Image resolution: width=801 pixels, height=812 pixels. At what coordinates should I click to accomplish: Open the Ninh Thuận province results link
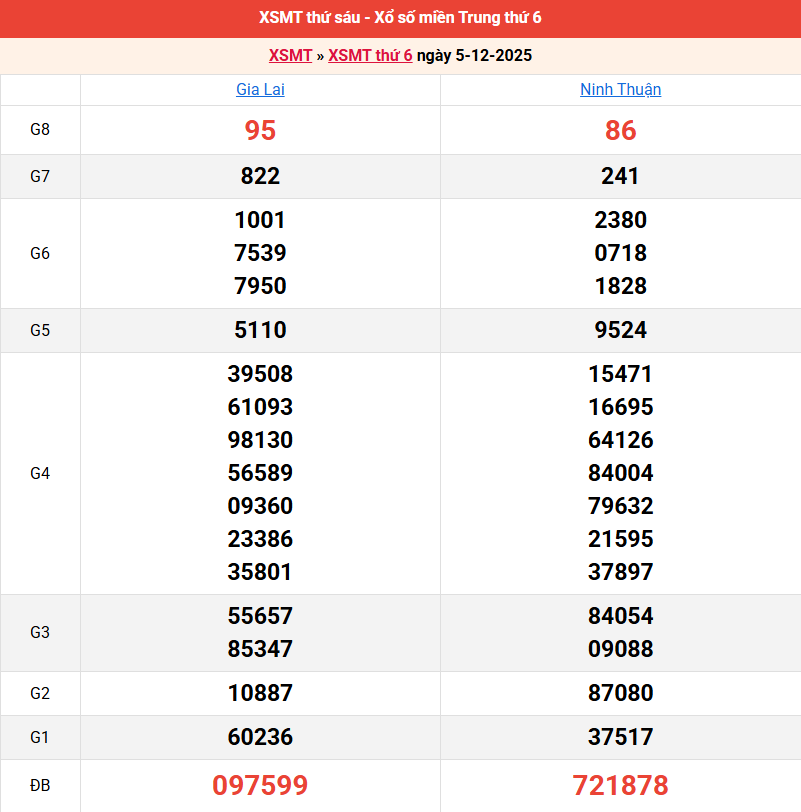click(620, 89)
